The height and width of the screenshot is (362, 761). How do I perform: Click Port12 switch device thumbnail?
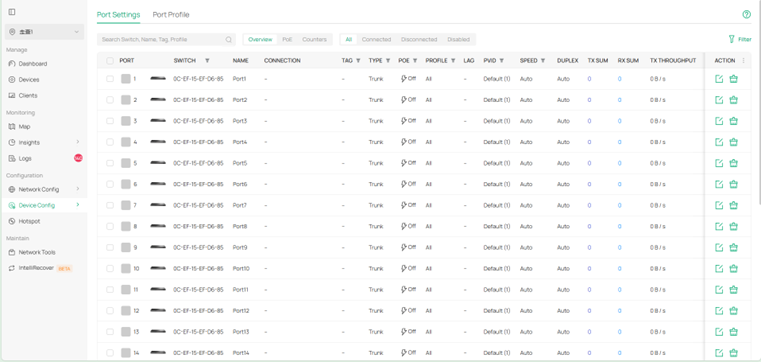point(158,311)
